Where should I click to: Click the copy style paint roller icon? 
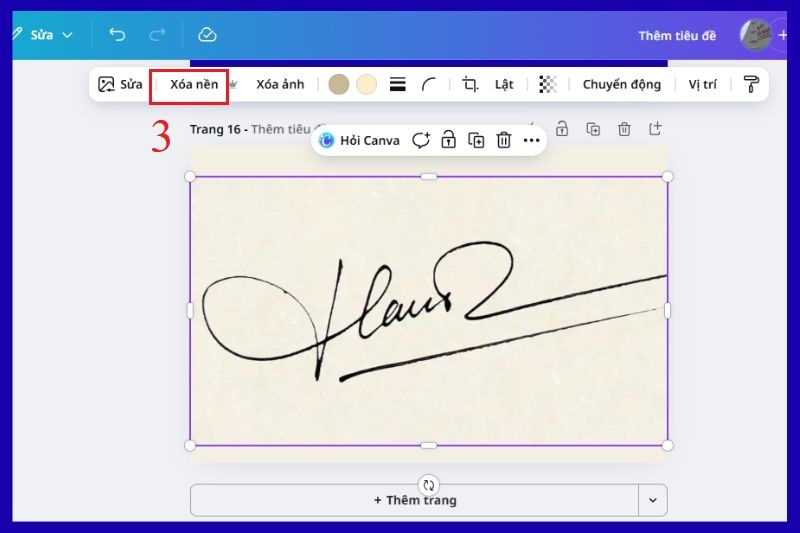[751, 84]
